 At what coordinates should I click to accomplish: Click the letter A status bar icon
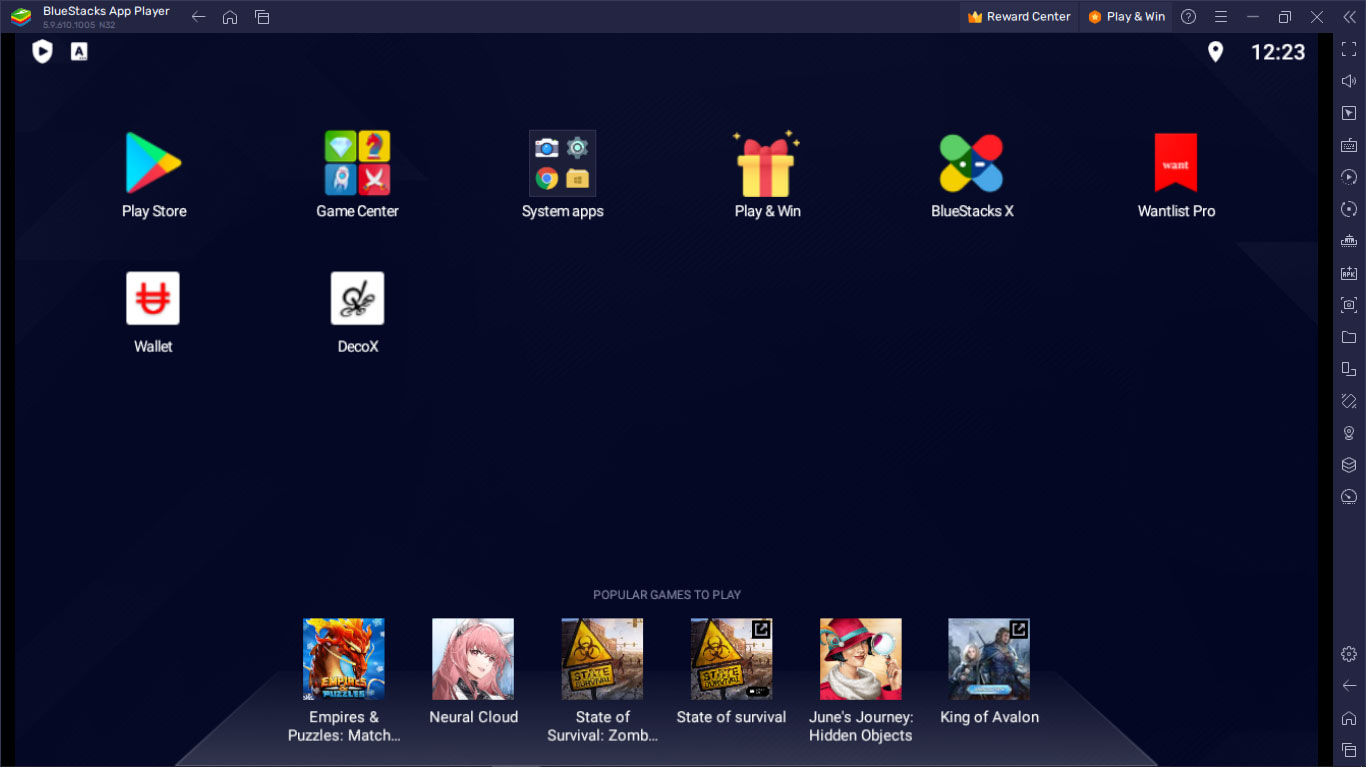(79, 51)
